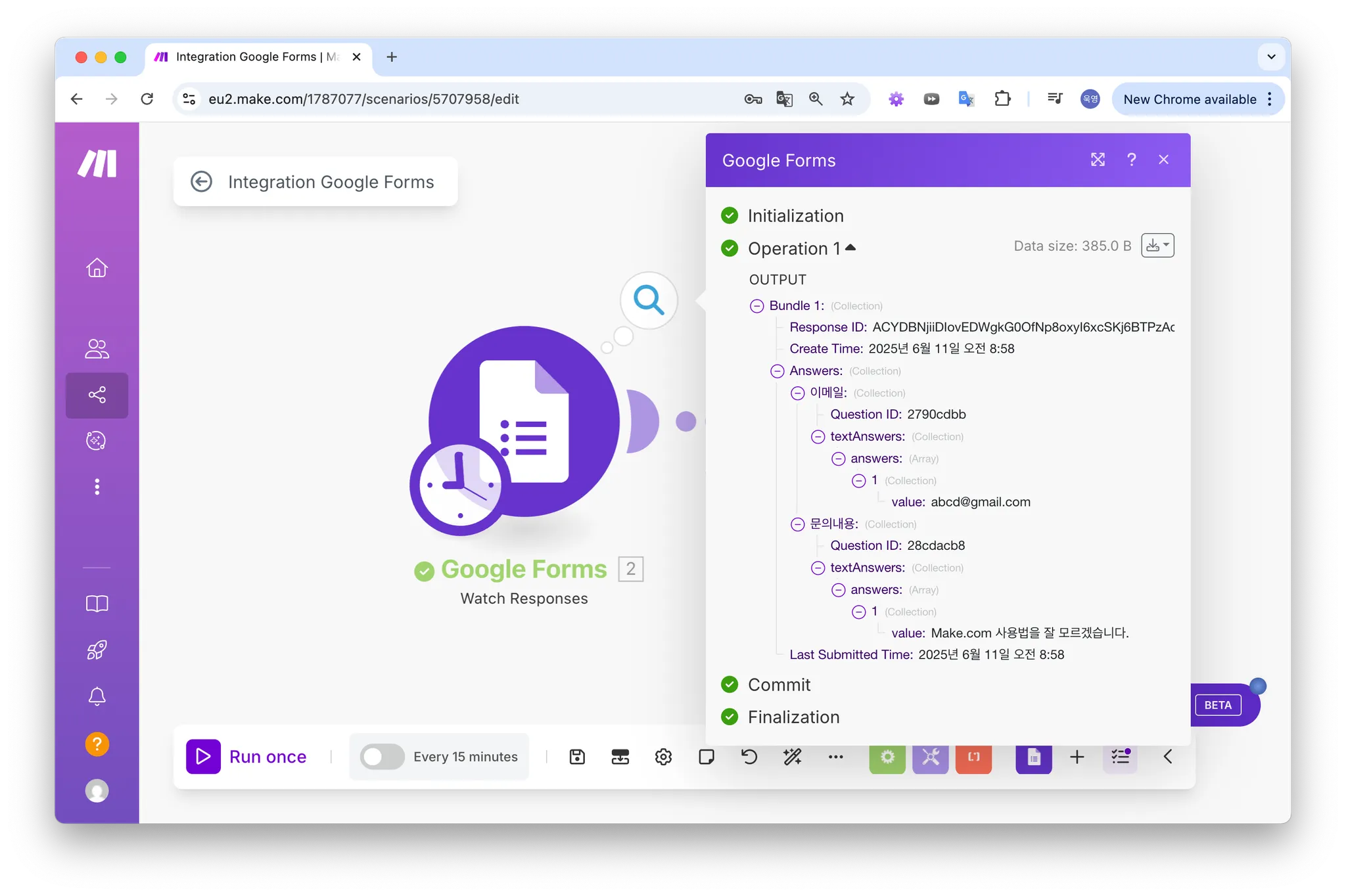This screenshot has width=1346, height=896.
Task: Go to Organization home icon in sidebar
Action: pos(97,268)
